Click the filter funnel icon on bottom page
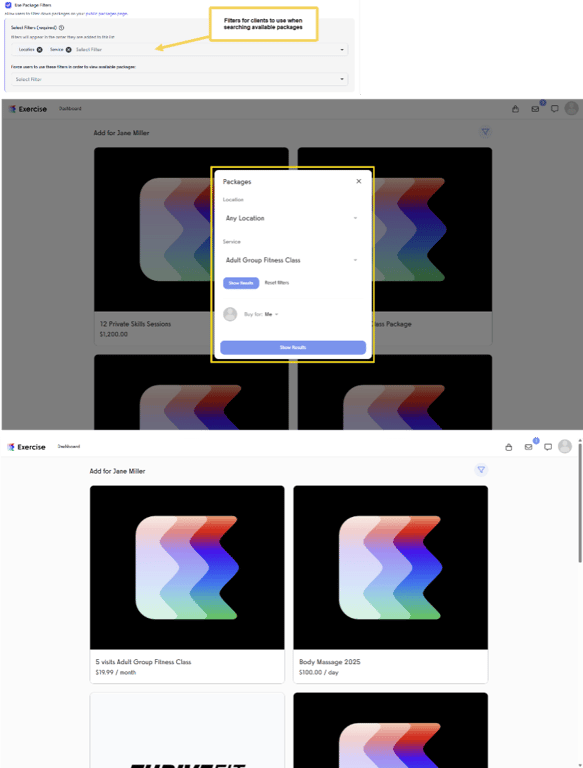 (x=481, y=470)
